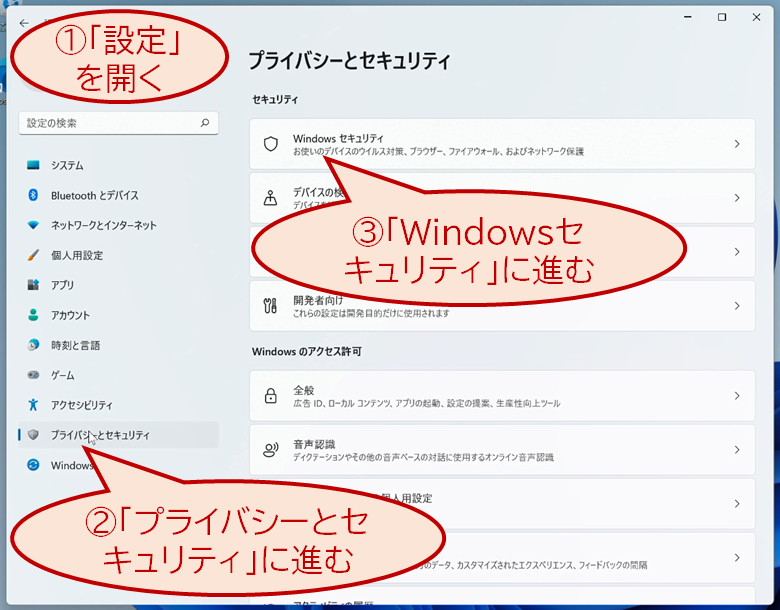
Task: Expand chevron on デバイスの検索 row
Action: pos(737,198)
